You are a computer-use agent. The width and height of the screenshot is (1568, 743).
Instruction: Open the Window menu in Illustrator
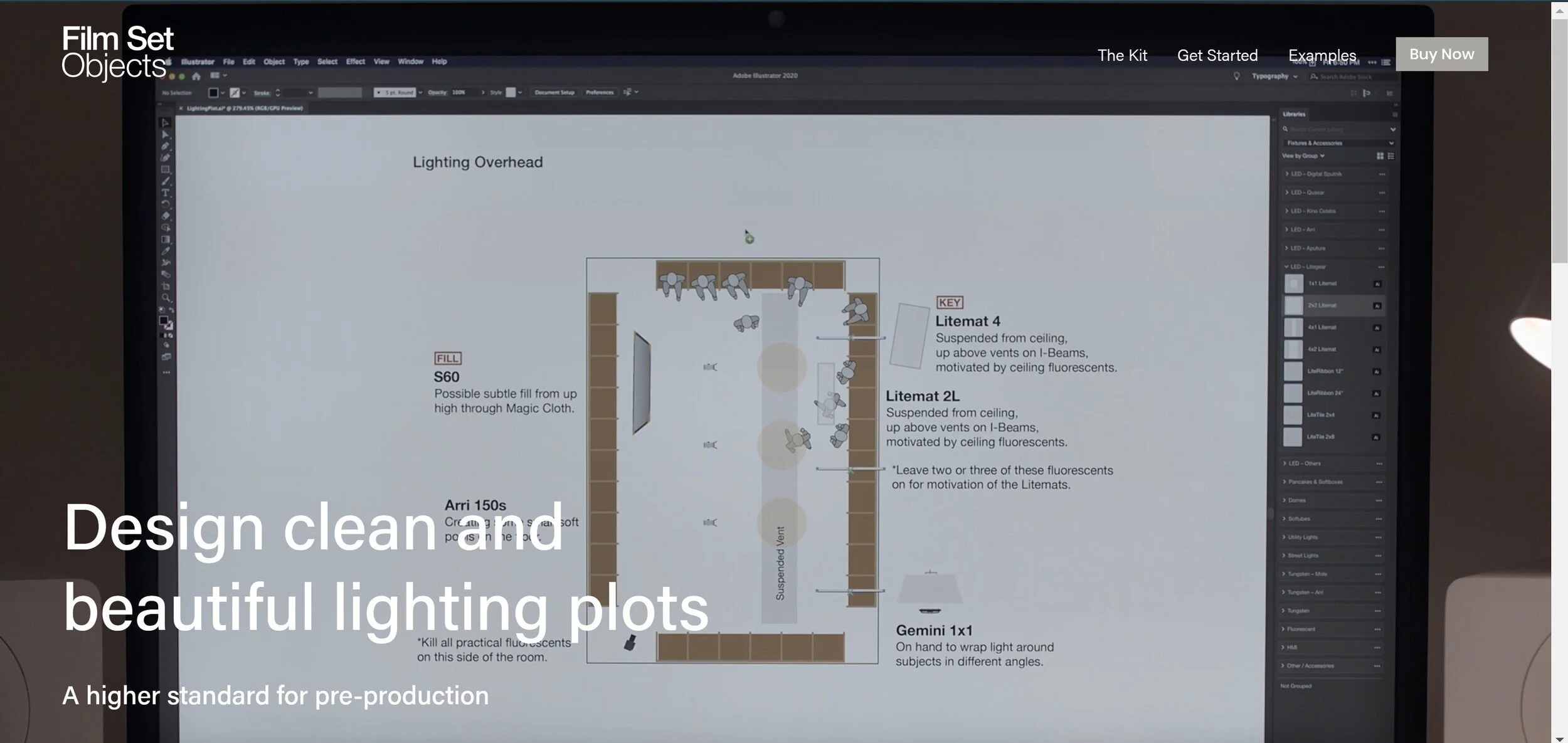point(410,61)
